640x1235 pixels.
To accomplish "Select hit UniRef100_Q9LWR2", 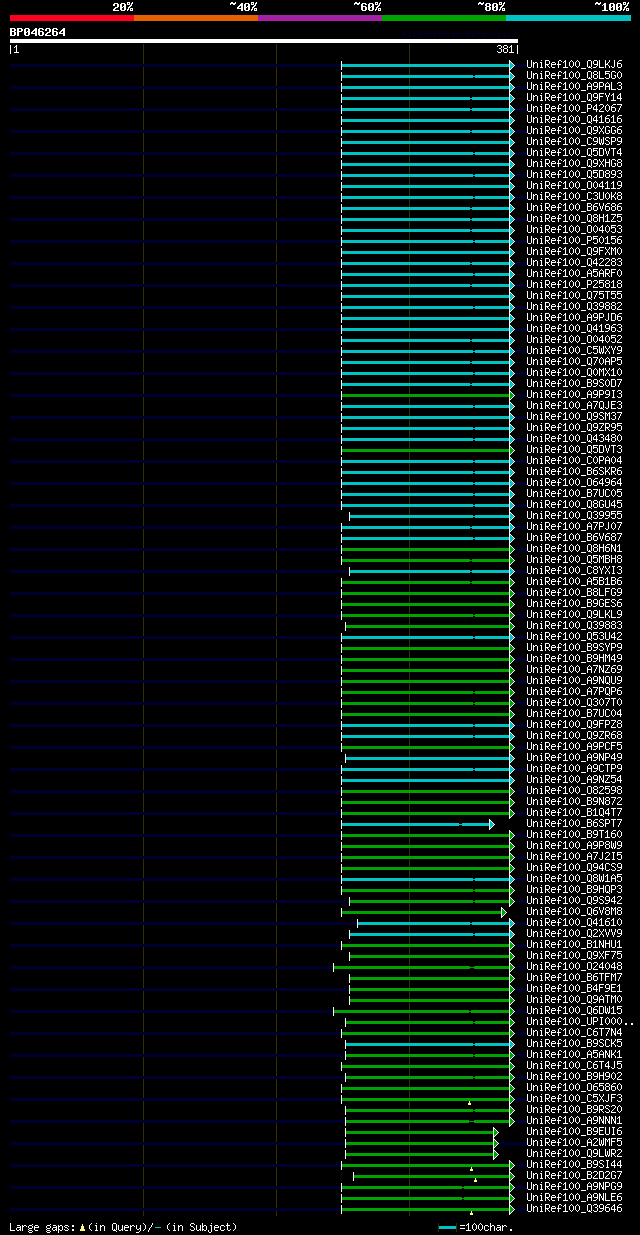I will click(576, 1153).
